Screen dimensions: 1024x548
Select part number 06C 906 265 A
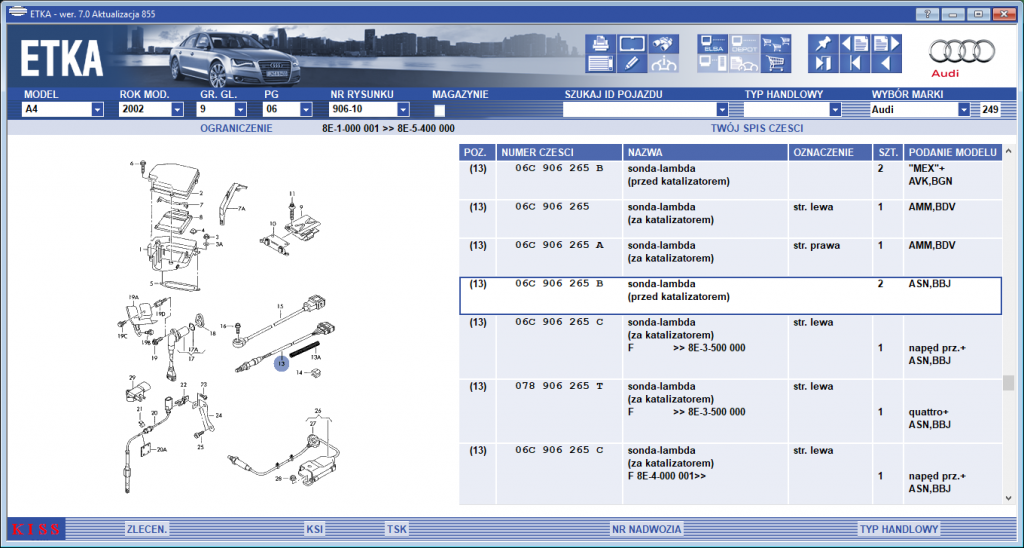(x=559, y=246)
